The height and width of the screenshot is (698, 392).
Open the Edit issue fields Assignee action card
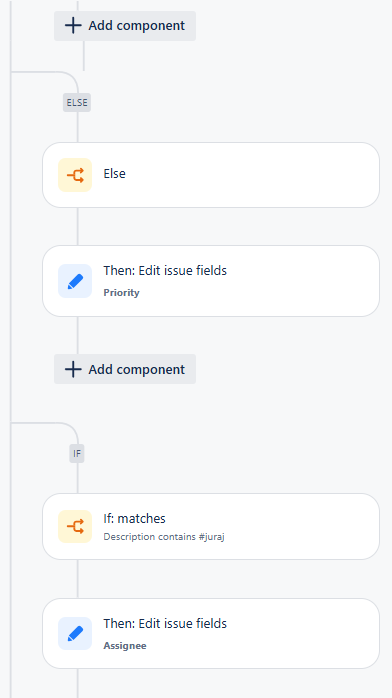click(211, 633)
